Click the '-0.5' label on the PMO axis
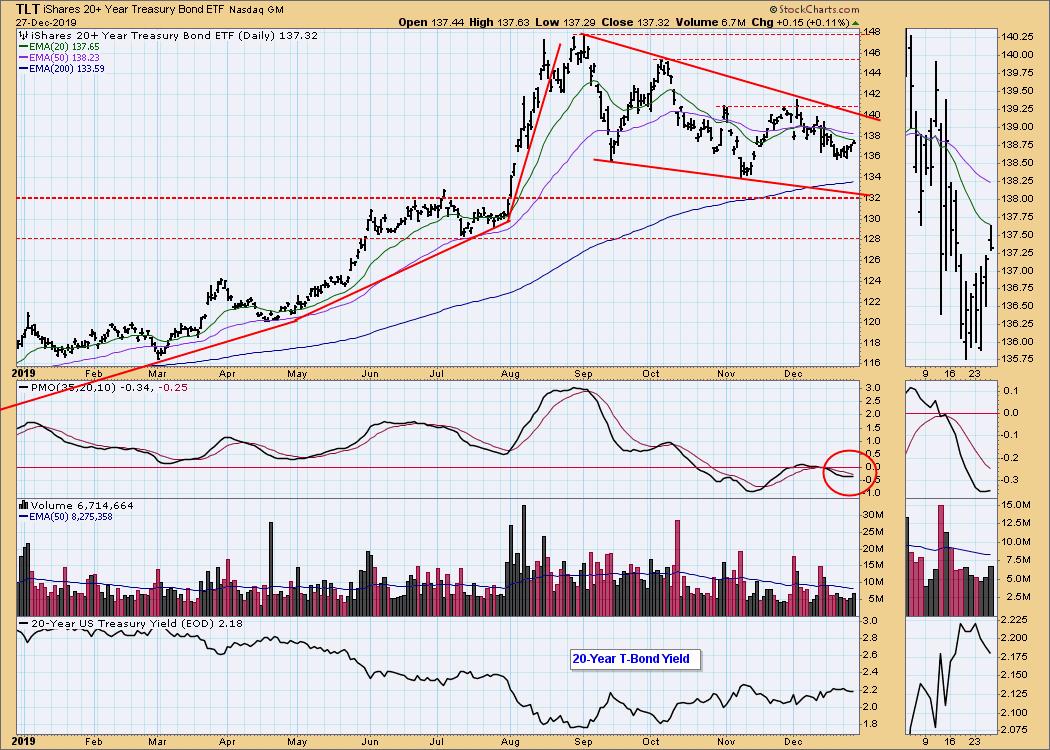Viewport: 1050px width, 750px height. point(871,479)
